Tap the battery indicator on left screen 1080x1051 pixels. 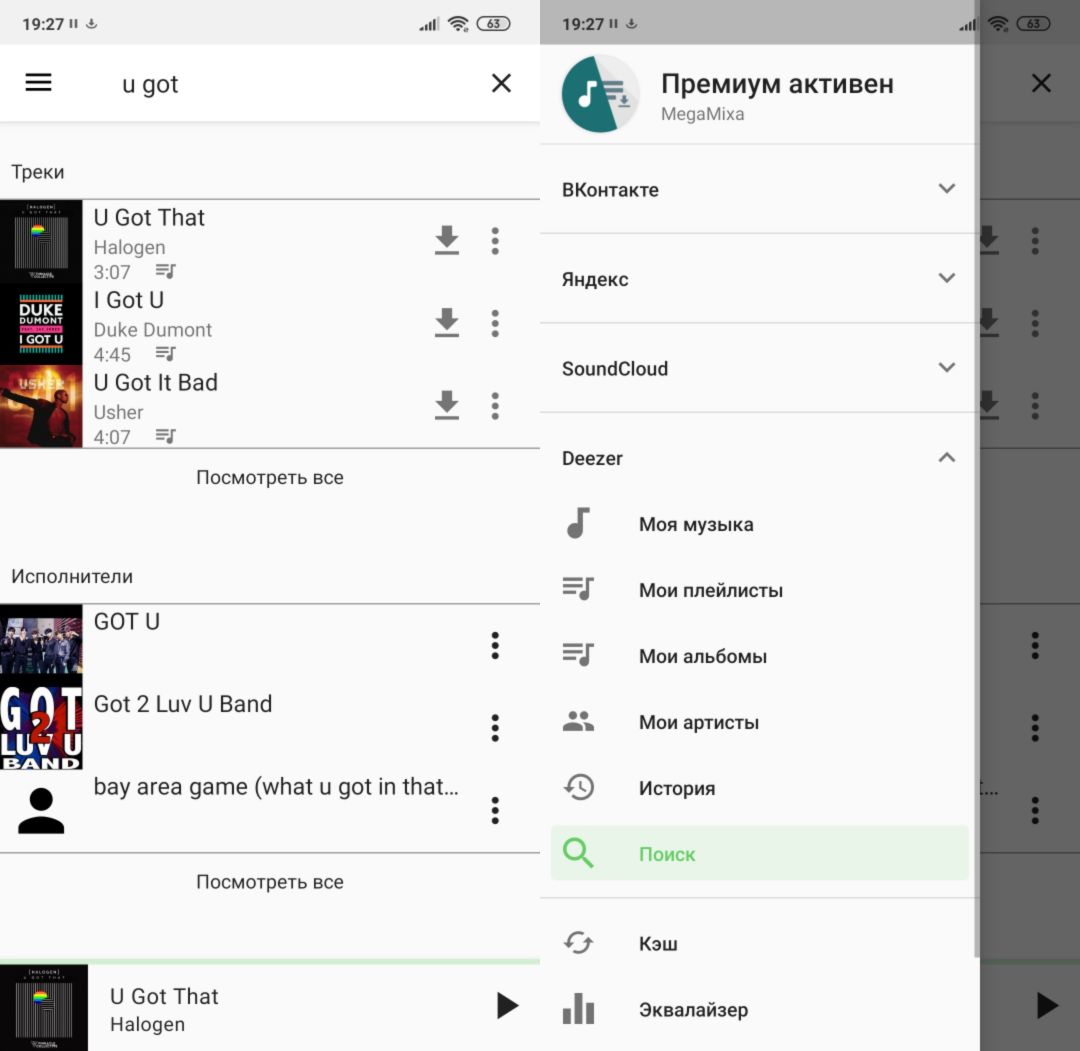[494, 24]
